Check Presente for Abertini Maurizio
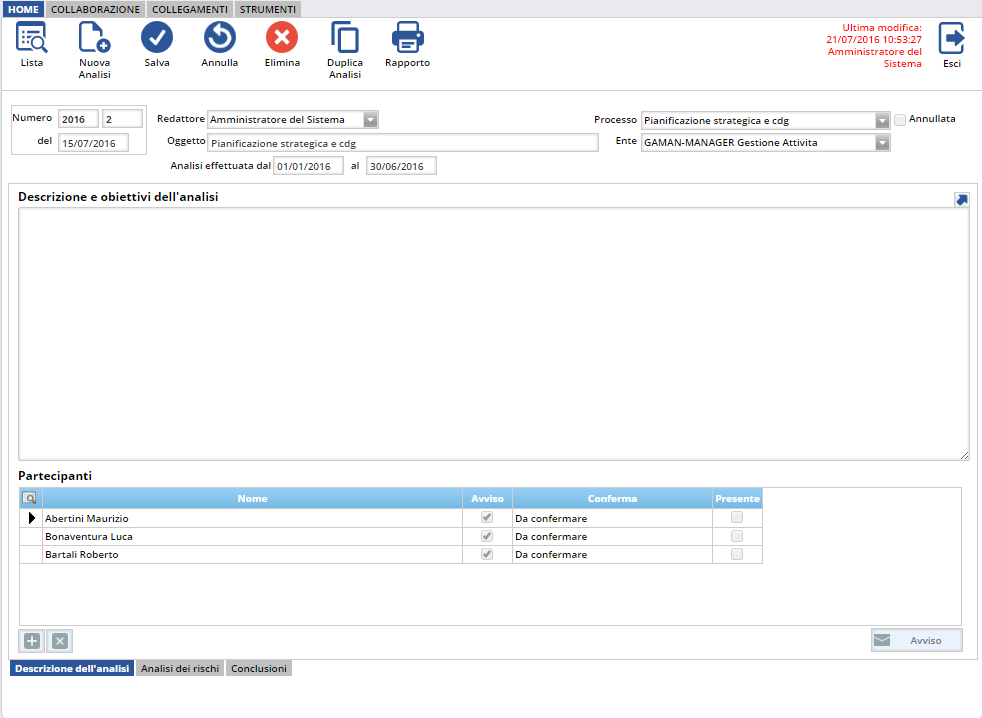982x718 pixels. pos(737,518)
